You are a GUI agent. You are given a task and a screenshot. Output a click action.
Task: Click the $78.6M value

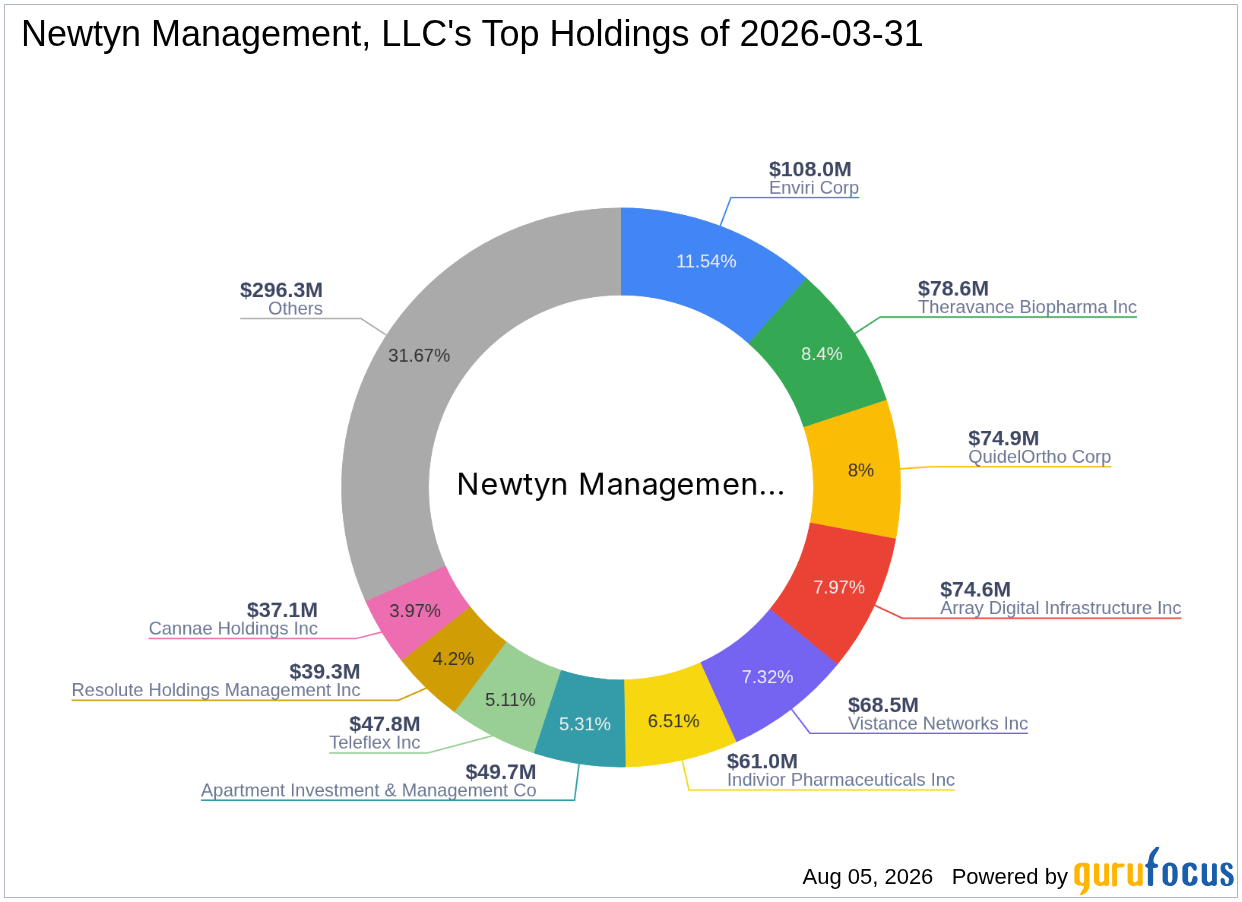[953, 288]
